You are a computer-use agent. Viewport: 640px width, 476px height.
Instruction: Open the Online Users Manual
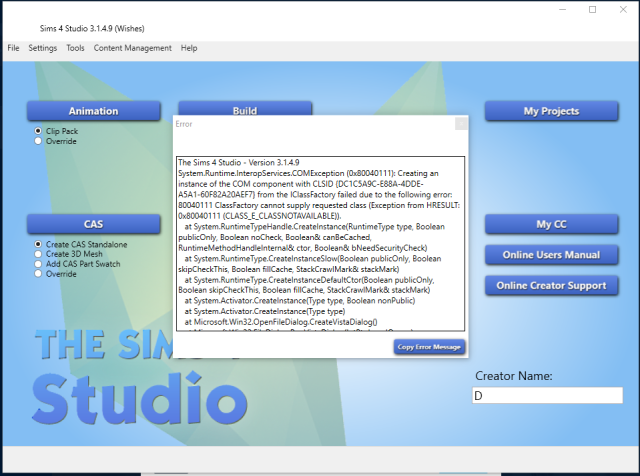pos(551,255)
